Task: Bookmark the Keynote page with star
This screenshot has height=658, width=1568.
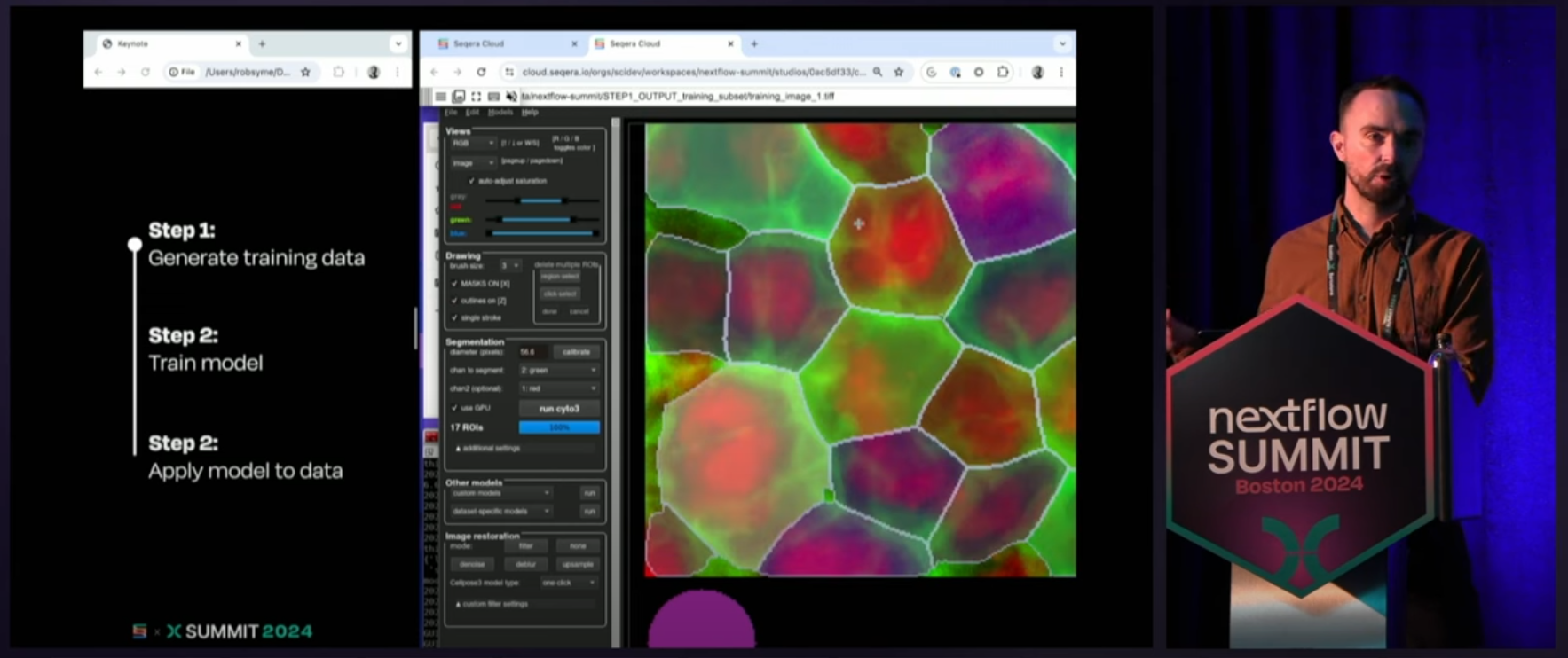Action: (x=306, y=72)
